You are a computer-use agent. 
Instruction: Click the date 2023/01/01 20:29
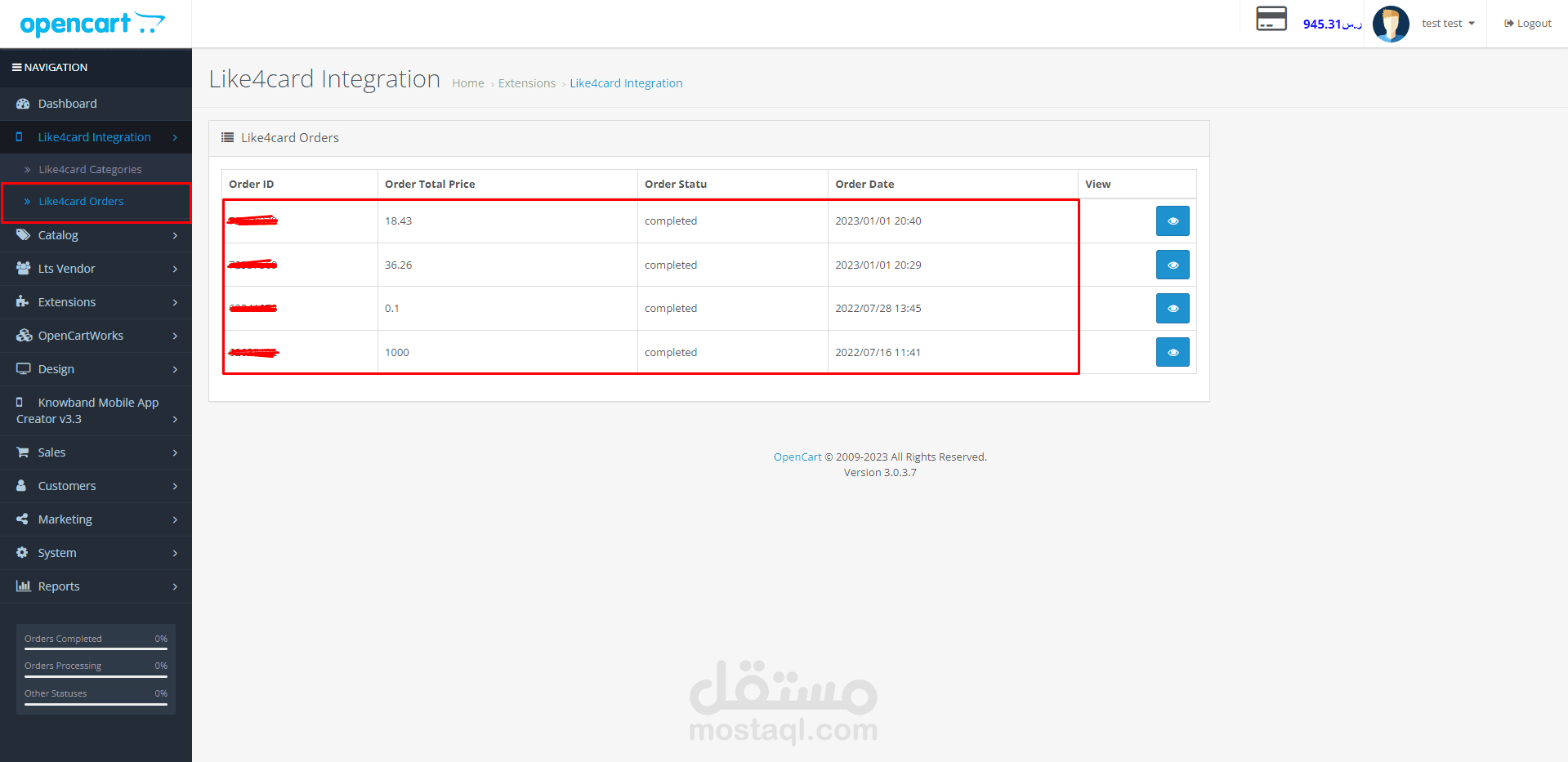click(878, 265)
